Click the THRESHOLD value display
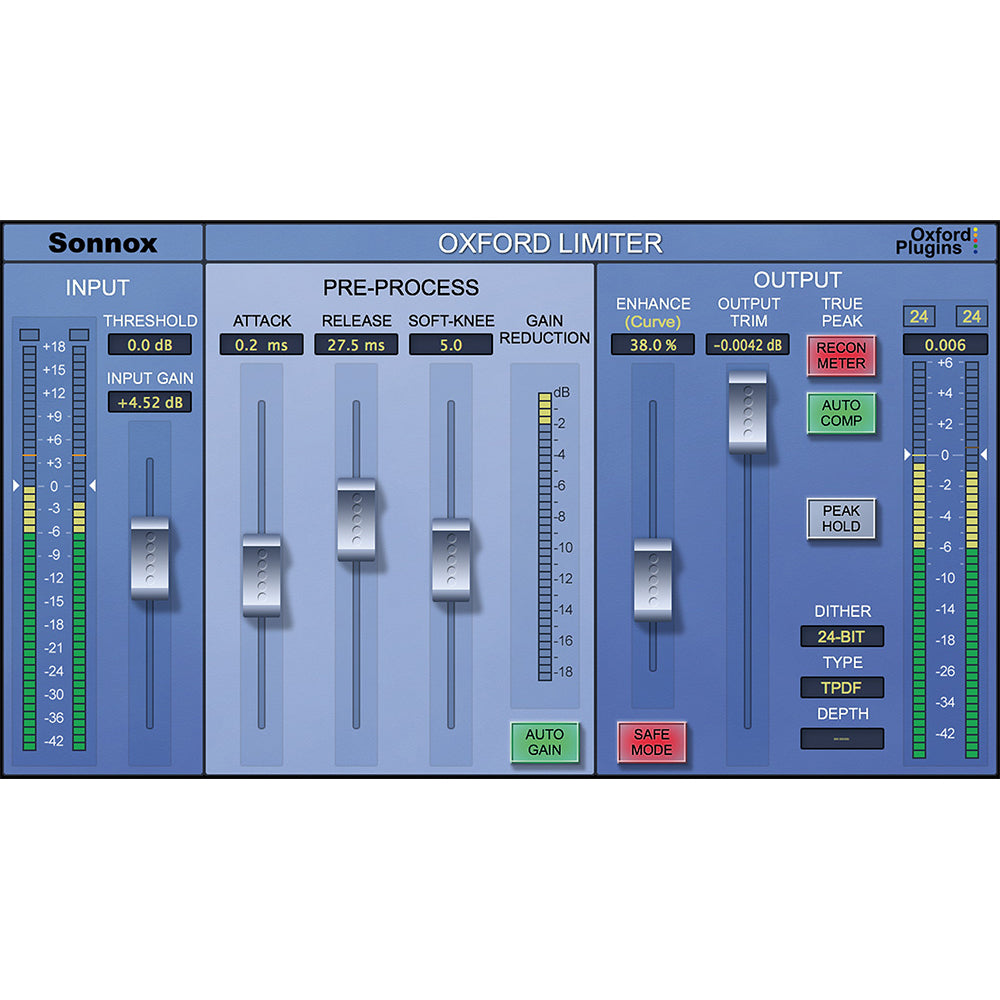1000x1000 pixels. 150,345
